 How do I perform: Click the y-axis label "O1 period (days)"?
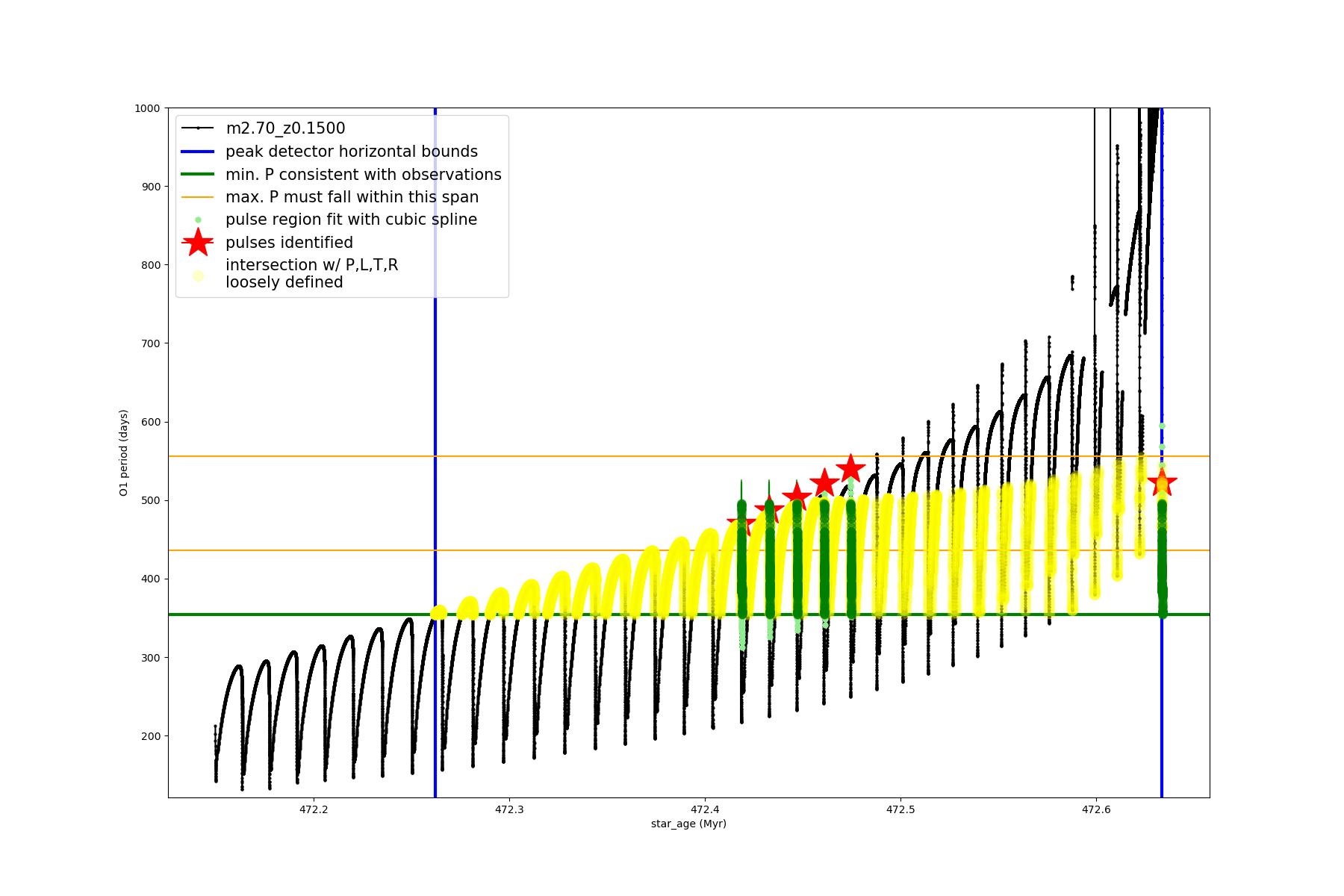click(x=124, y=452)
